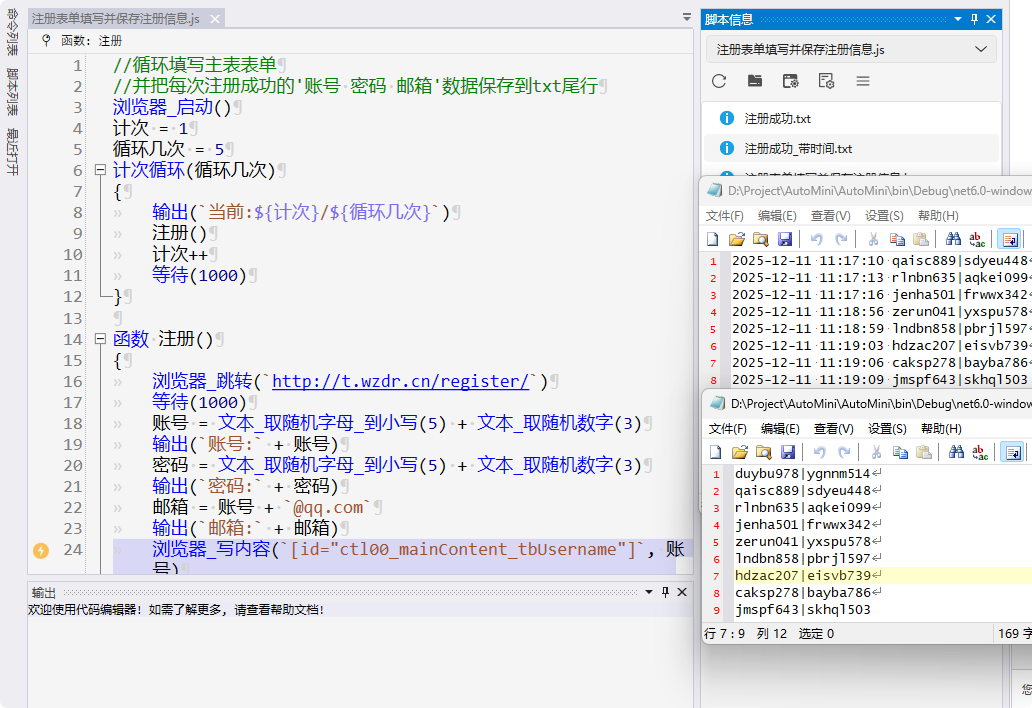Click the window settings gear icon in script info panel
The image size is (1032, 708).
point(791,81)
